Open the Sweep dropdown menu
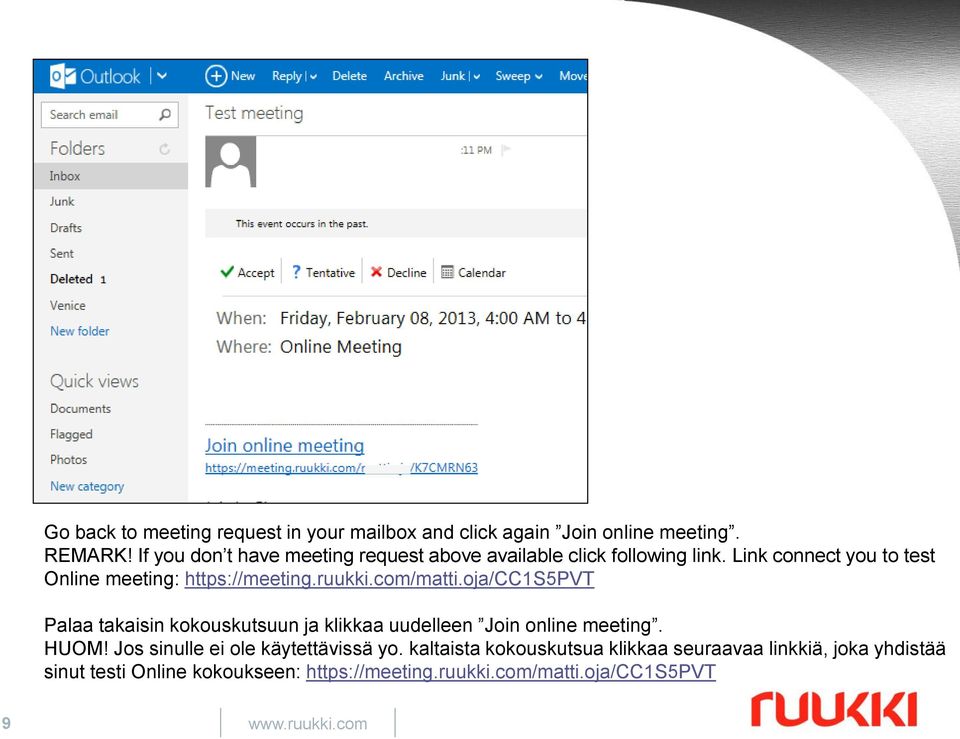Viewport: 960px width, 739px height. tap(519, 76)
